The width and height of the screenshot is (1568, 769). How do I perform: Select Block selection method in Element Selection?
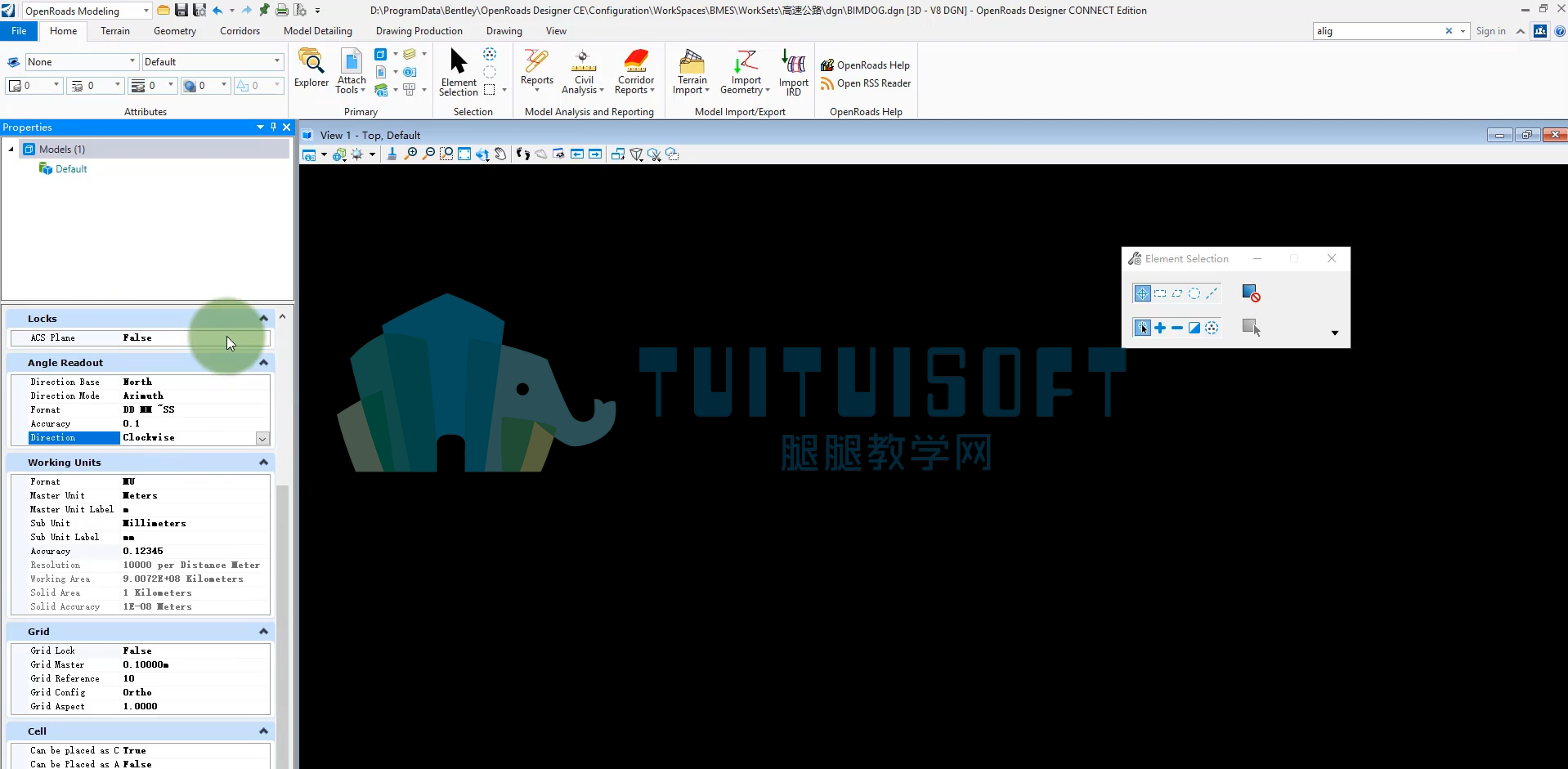click(x=1160, y=293)
